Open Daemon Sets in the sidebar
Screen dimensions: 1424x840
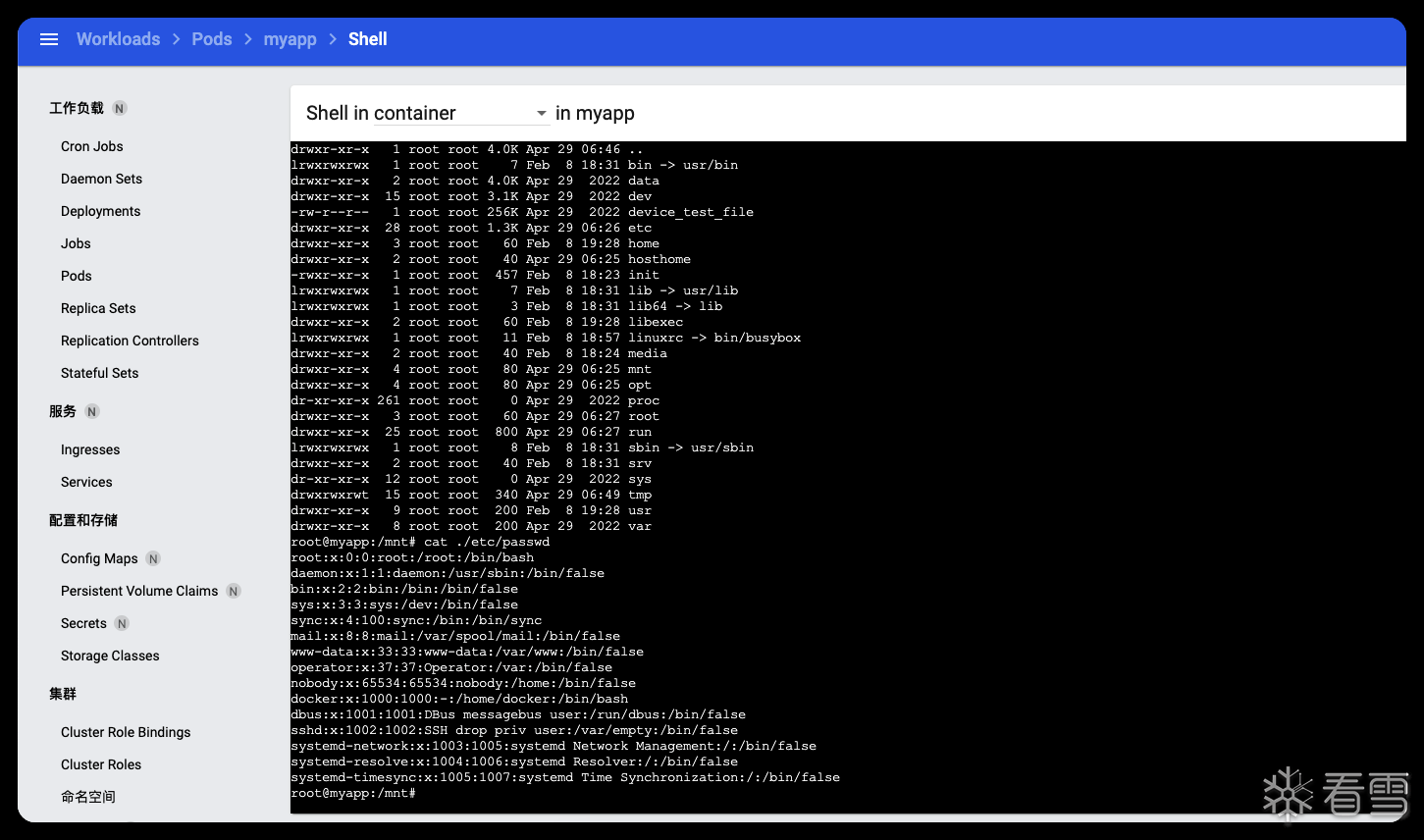tap(101, 179)
